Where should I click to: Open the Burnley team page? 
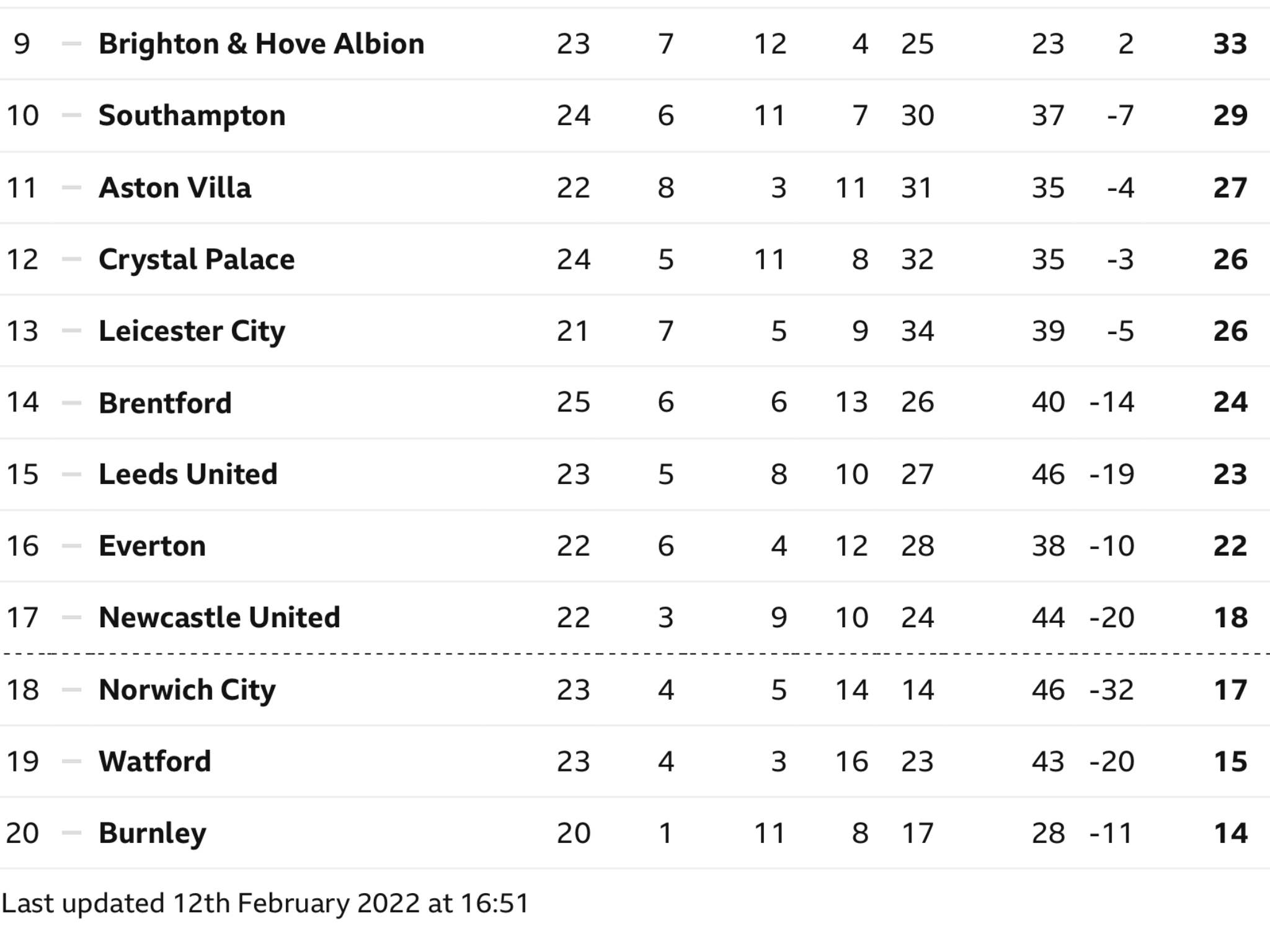pos(152,834)
